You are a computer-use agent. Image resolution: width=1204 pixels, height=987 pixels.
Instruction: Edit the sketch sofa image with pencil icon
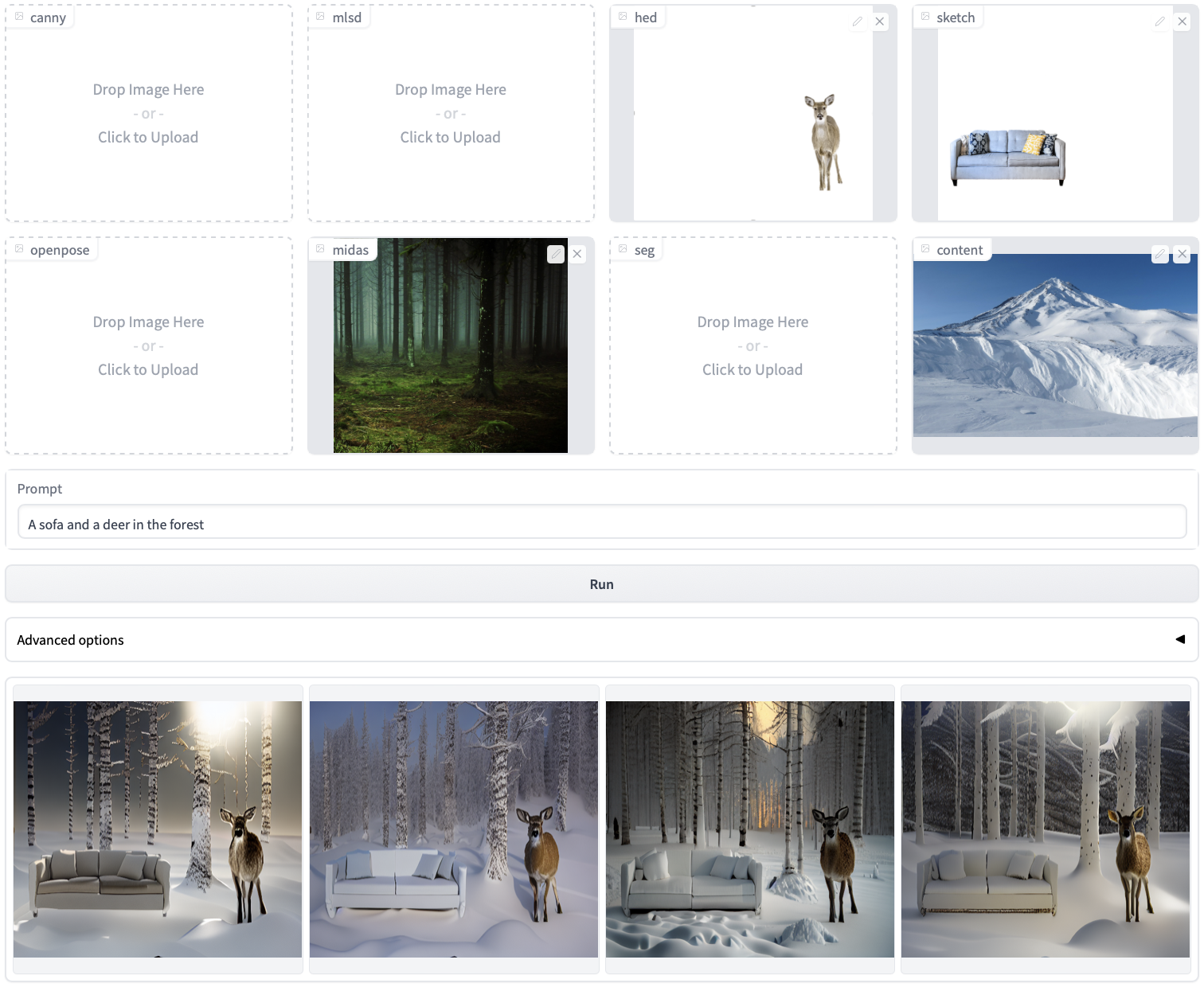coord(1160,21)
